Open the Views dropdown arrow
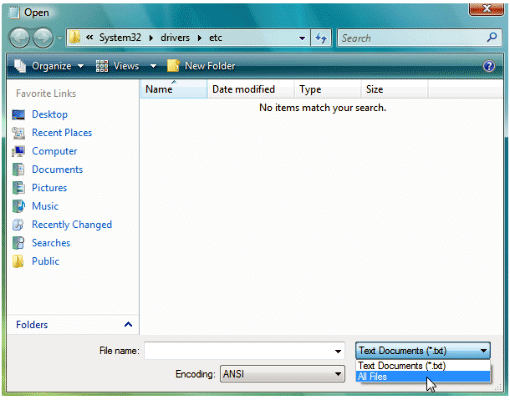Viewport: 510px width, 400px height. click(153, 66)
